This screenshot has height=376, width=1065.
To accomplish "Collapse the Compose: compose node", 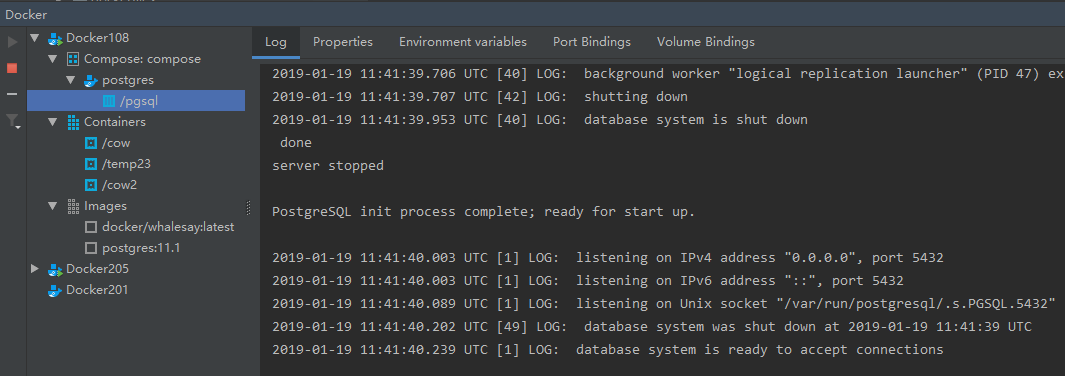I will tap(54, 59).
